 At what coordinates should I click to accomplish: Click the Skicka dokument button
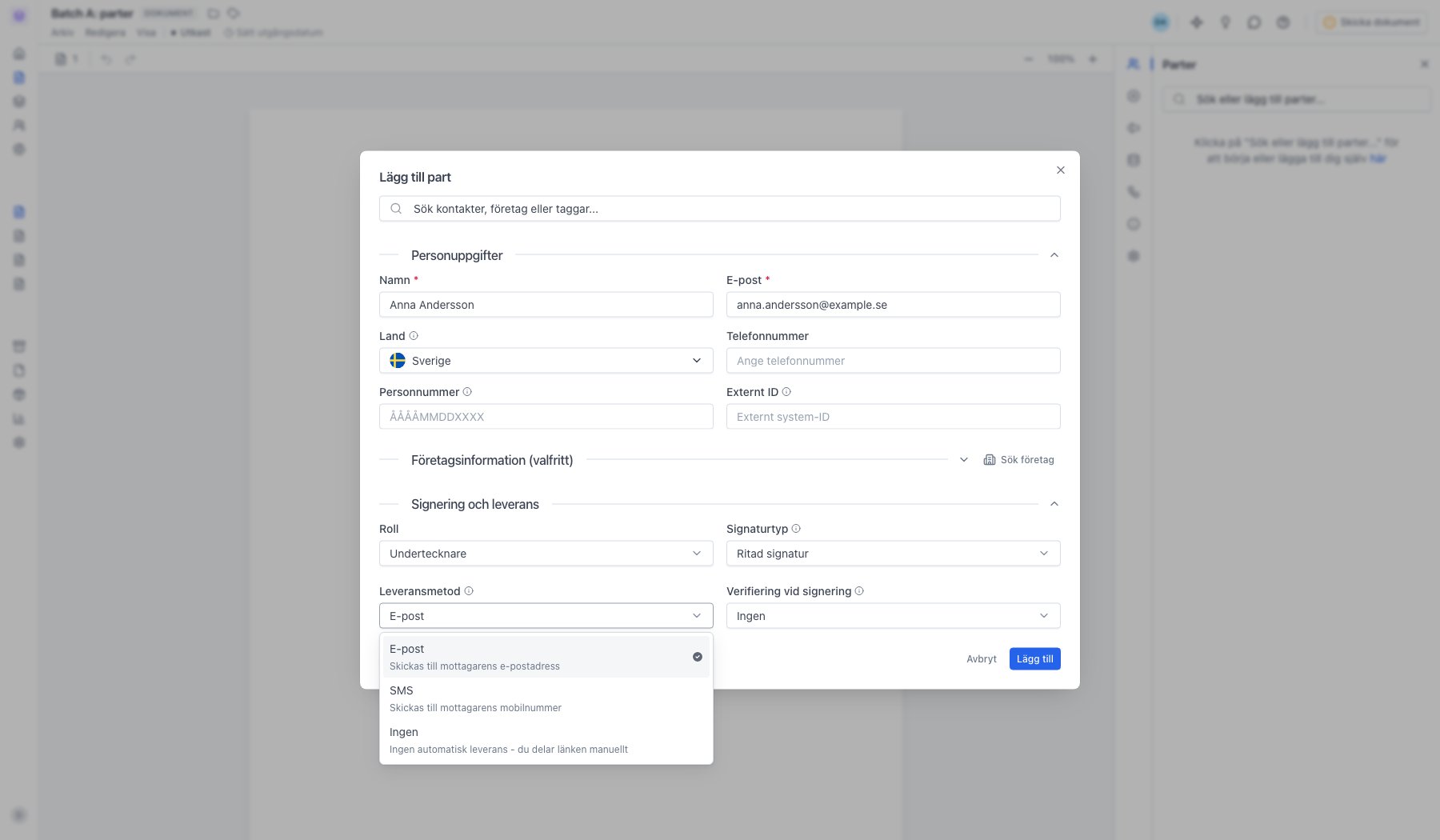1373,22
